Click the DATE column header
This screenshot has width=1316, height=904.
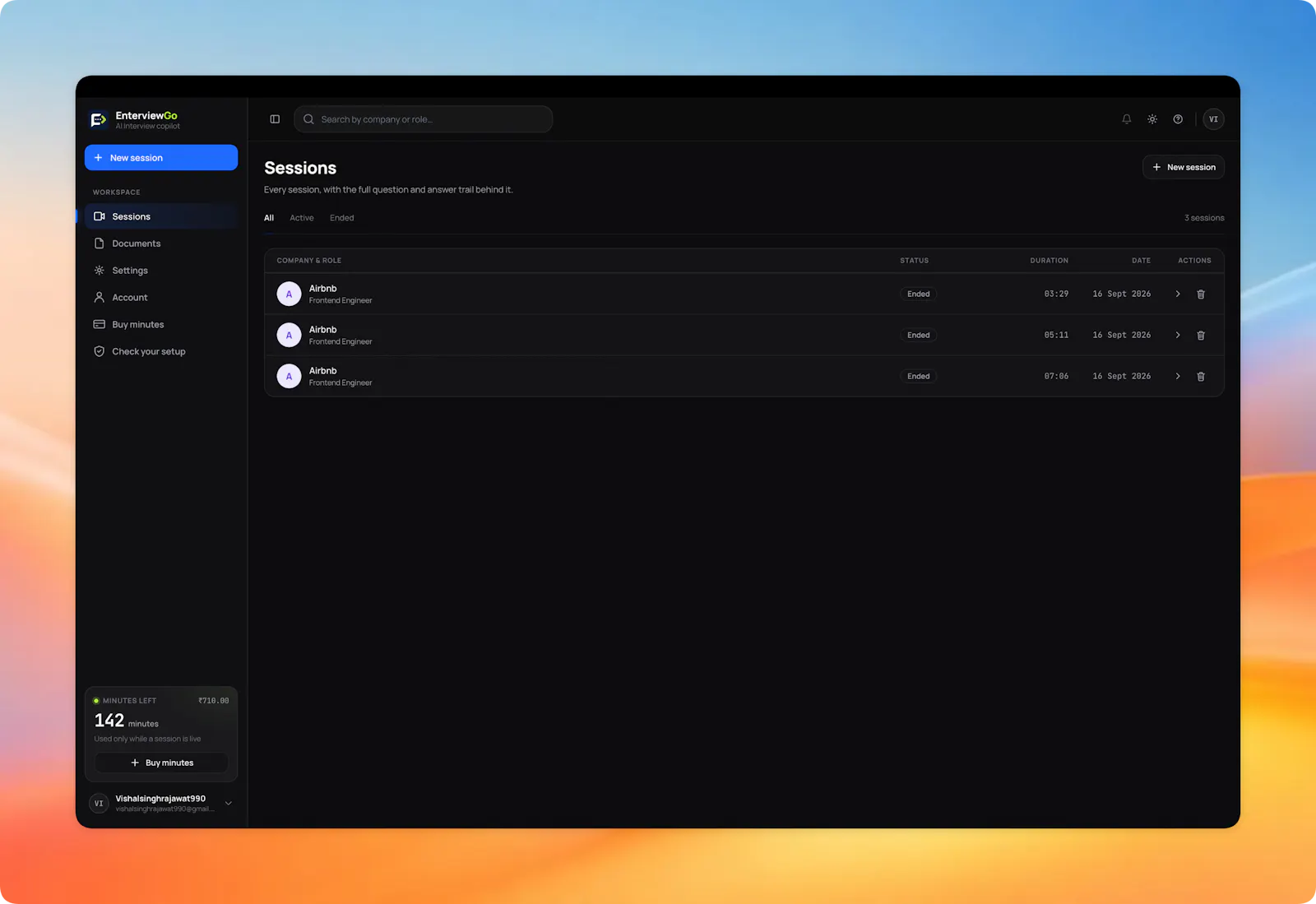point(1141,261)
